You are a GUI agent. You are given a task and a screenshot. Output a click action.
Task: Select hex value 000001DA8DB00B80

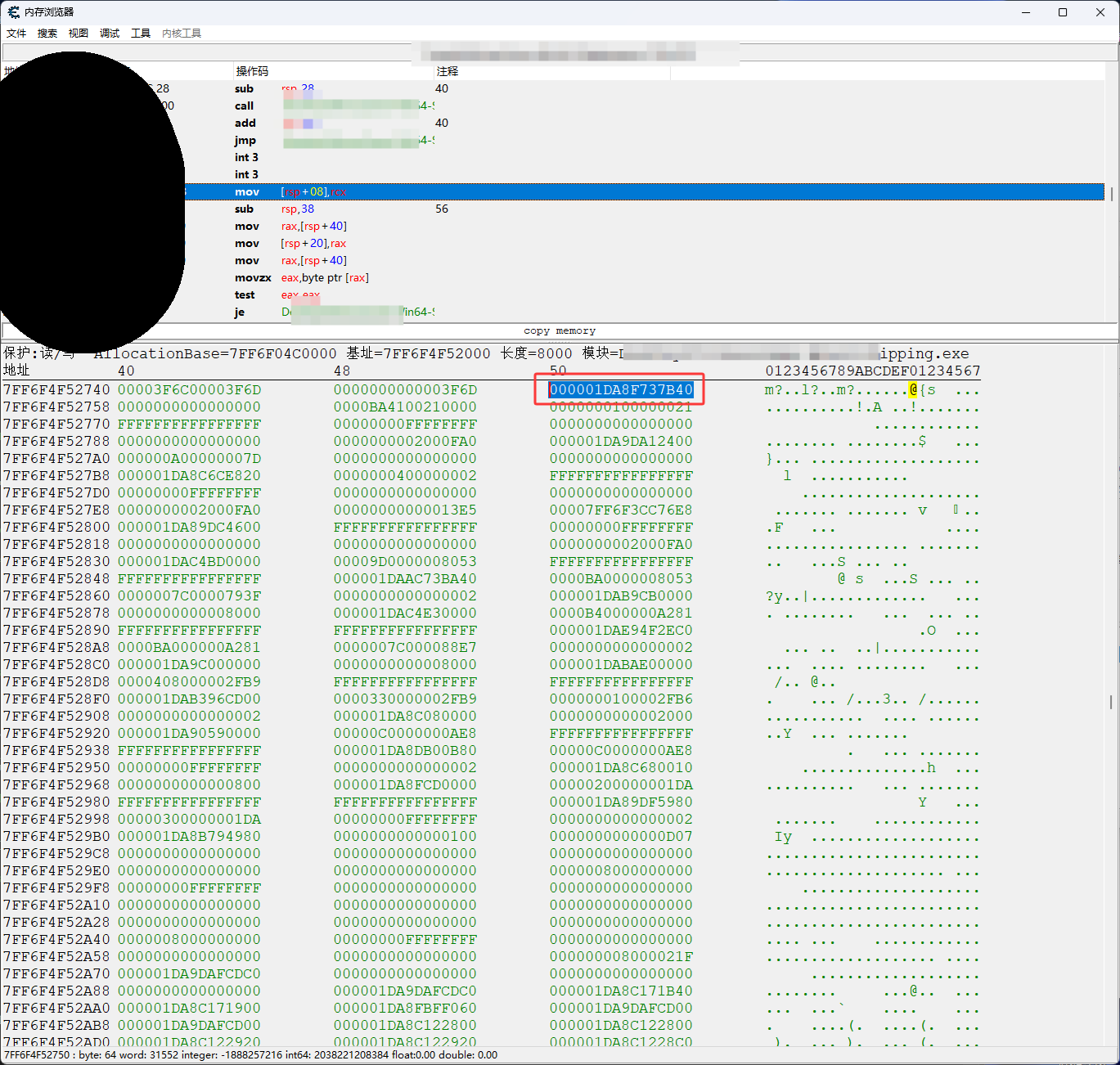(x=405, y=751)
